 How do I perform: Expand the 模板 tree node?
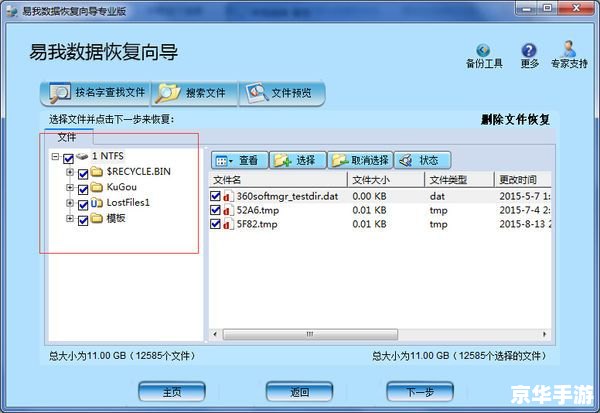pos(70,219)
